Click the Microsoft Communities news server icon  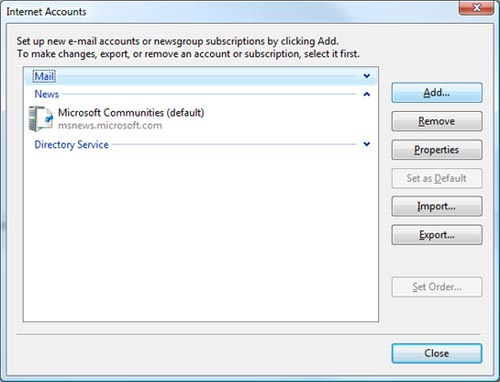pos(41,119)
